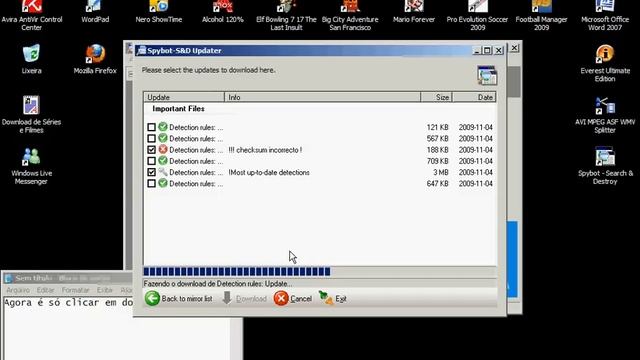This screenshot has width=640, height=360.
Task: Uncheck the 188 KB checksum incorrect update
Action: coord(151,150)
